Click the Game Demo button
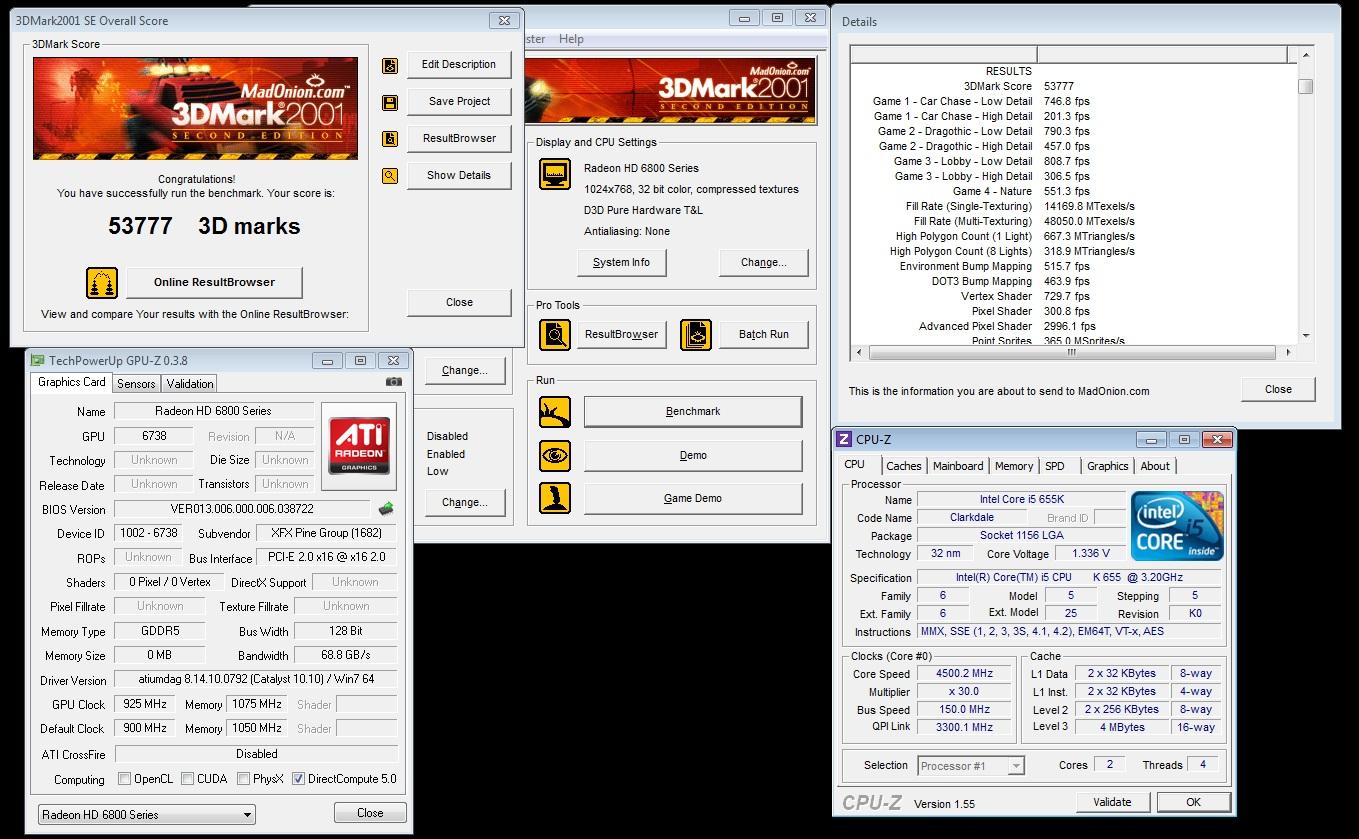This screenshot has height=839, width=1359. point(693,499)
